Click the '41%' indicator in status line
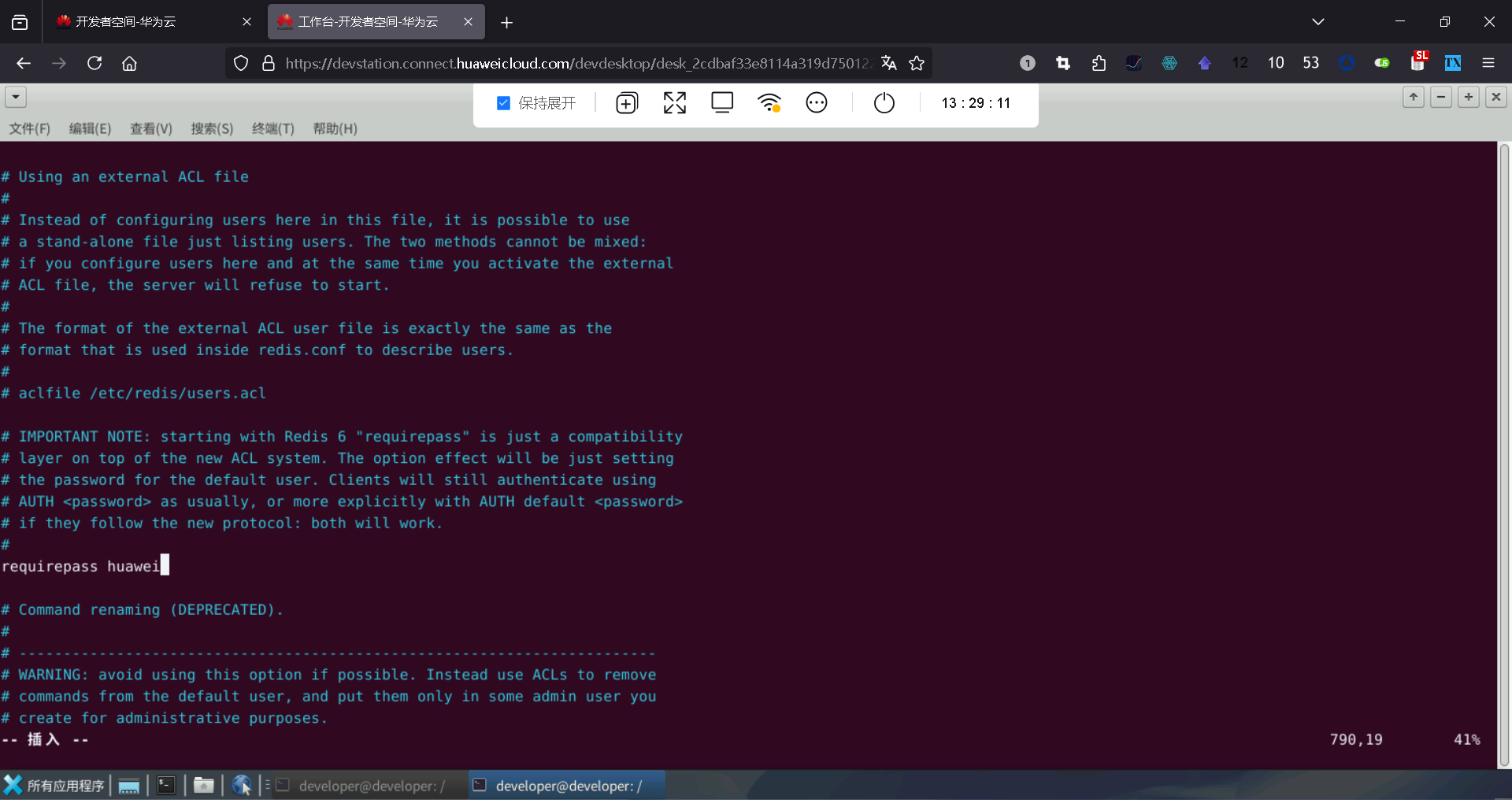The image size is (1512, 803). (1467, 739)
